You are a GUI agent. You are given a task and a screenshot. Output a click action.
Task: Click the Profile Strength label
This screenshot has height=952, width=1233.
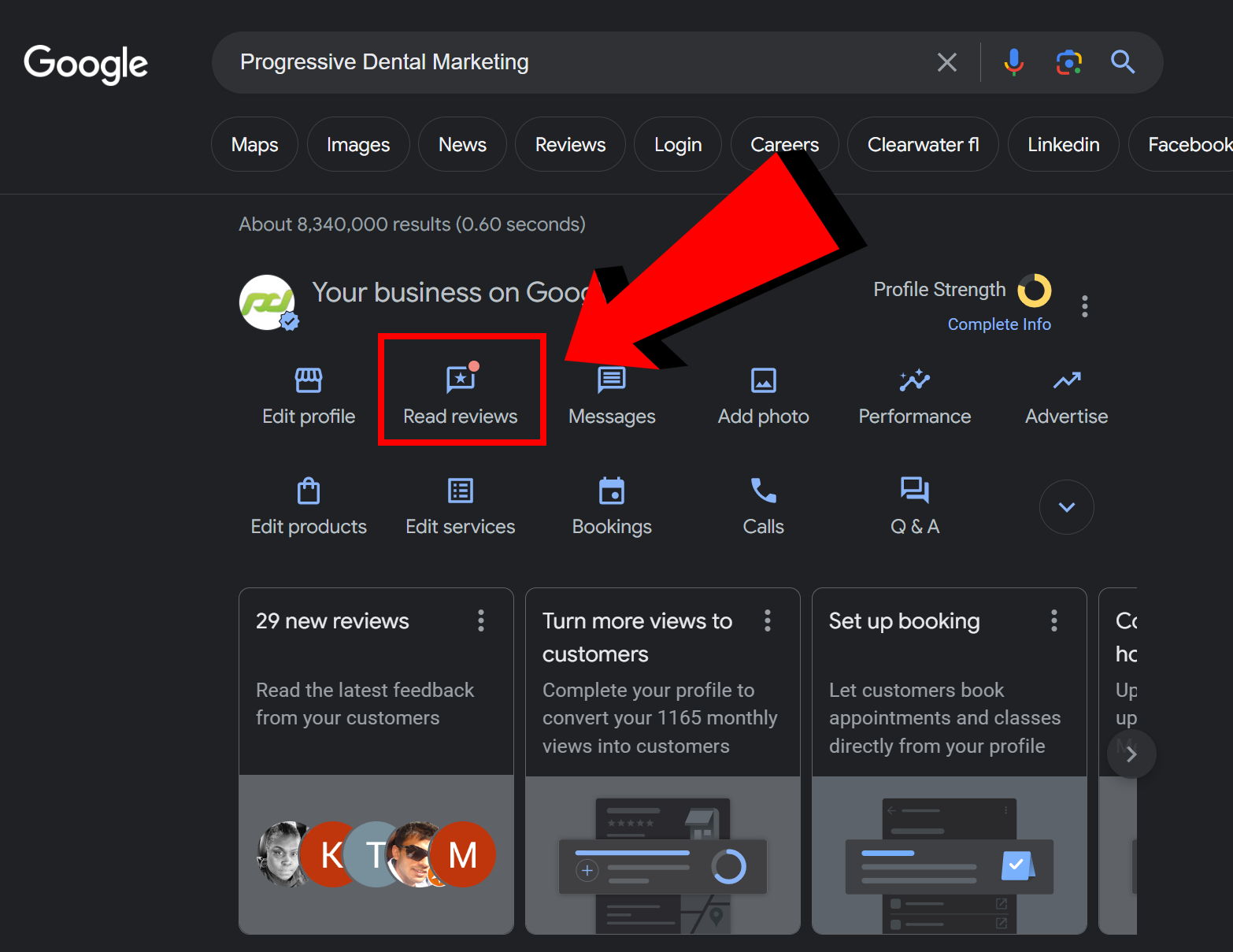939,289
